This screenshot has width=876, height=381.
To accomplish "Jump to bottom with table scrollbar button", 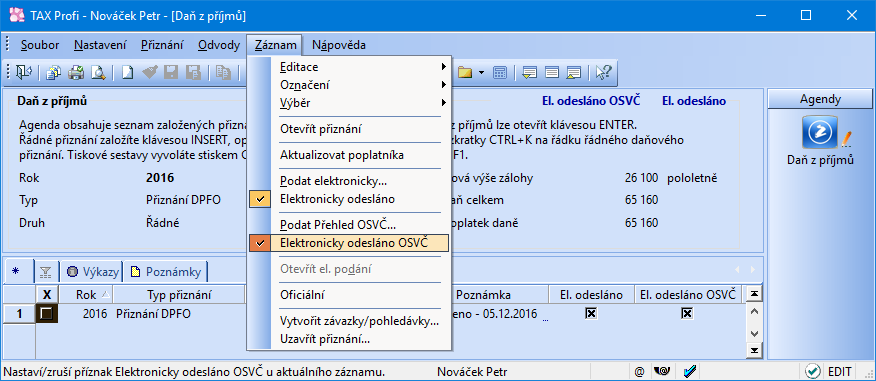I will [x=754, y=351].
